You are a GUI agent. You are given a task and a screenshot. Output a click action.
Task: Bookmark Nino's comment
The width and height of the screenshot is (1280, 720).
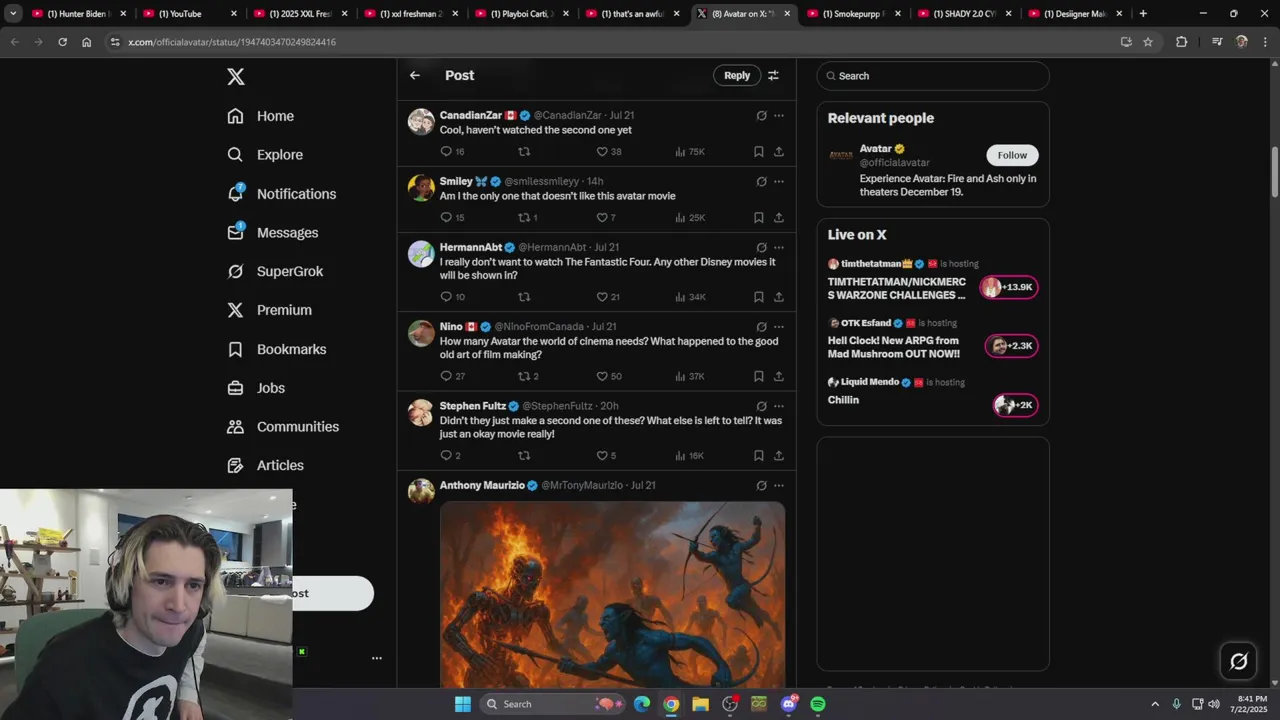[x=759, y=376]
